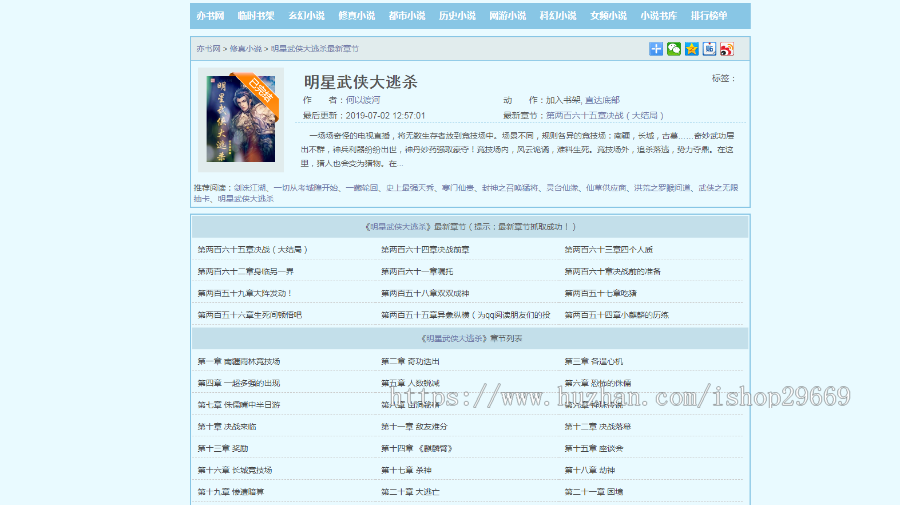Open chapter 第两百五十九章大阵发动!
This screenshot has width=900, height=505.
[x=245, y=293]
